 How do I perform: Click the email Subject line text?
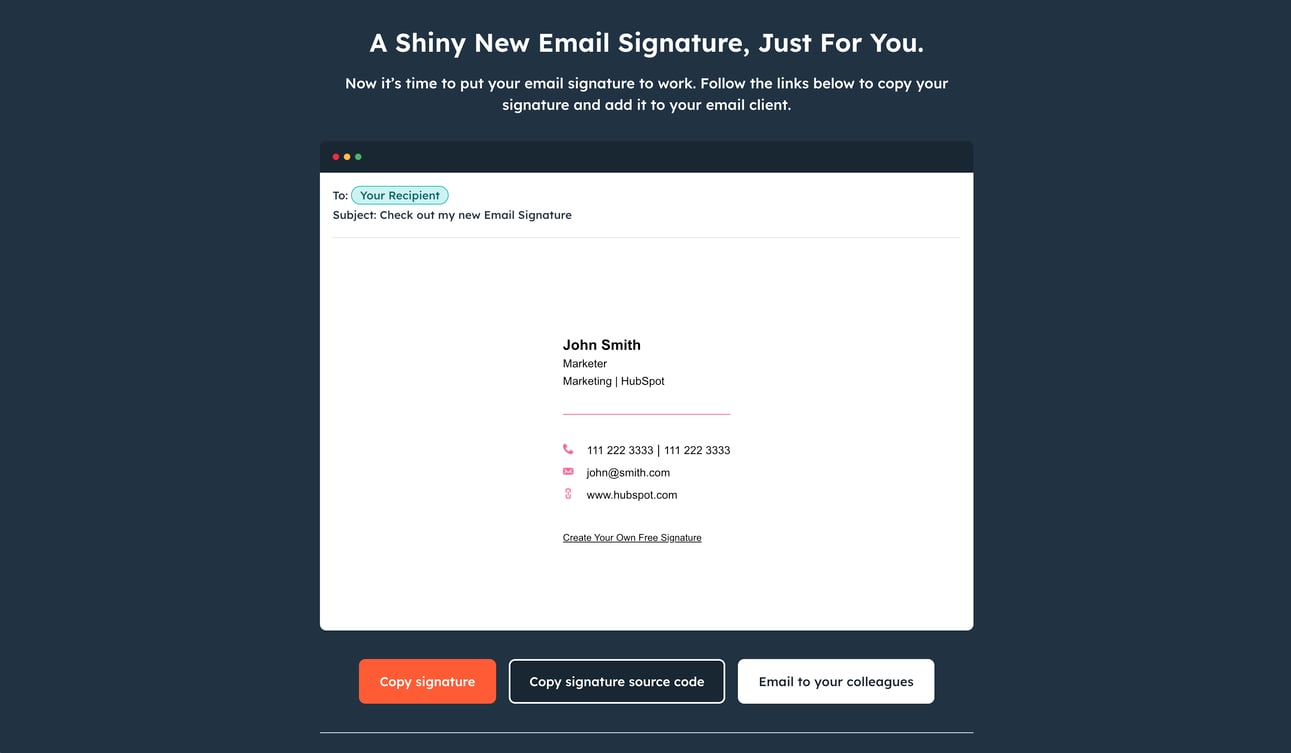(452, 215)
